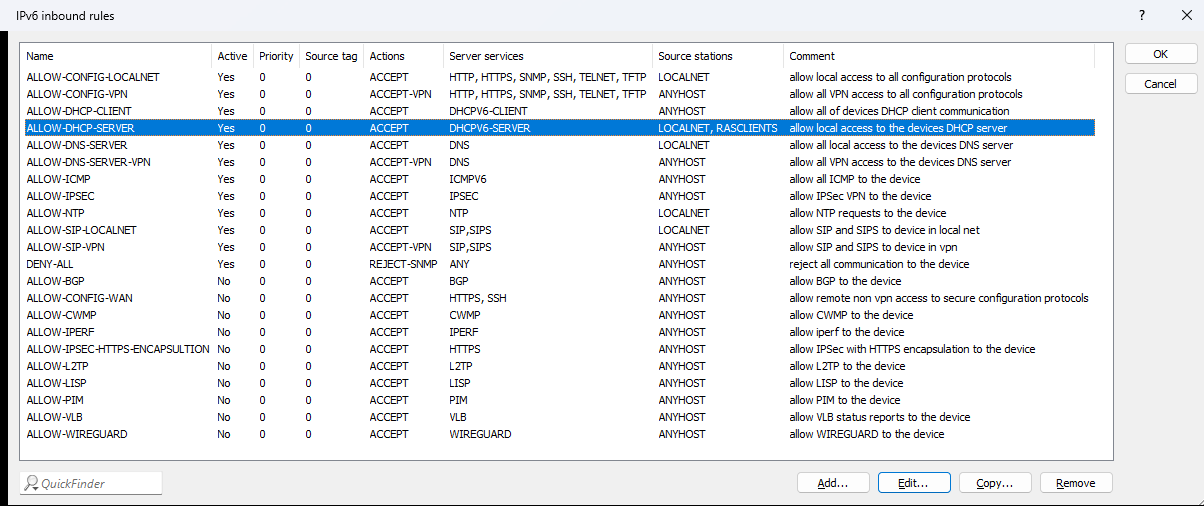Remove the selected rule
The width and height of the screenshot is (1204, 506).
coord(1076,483)
